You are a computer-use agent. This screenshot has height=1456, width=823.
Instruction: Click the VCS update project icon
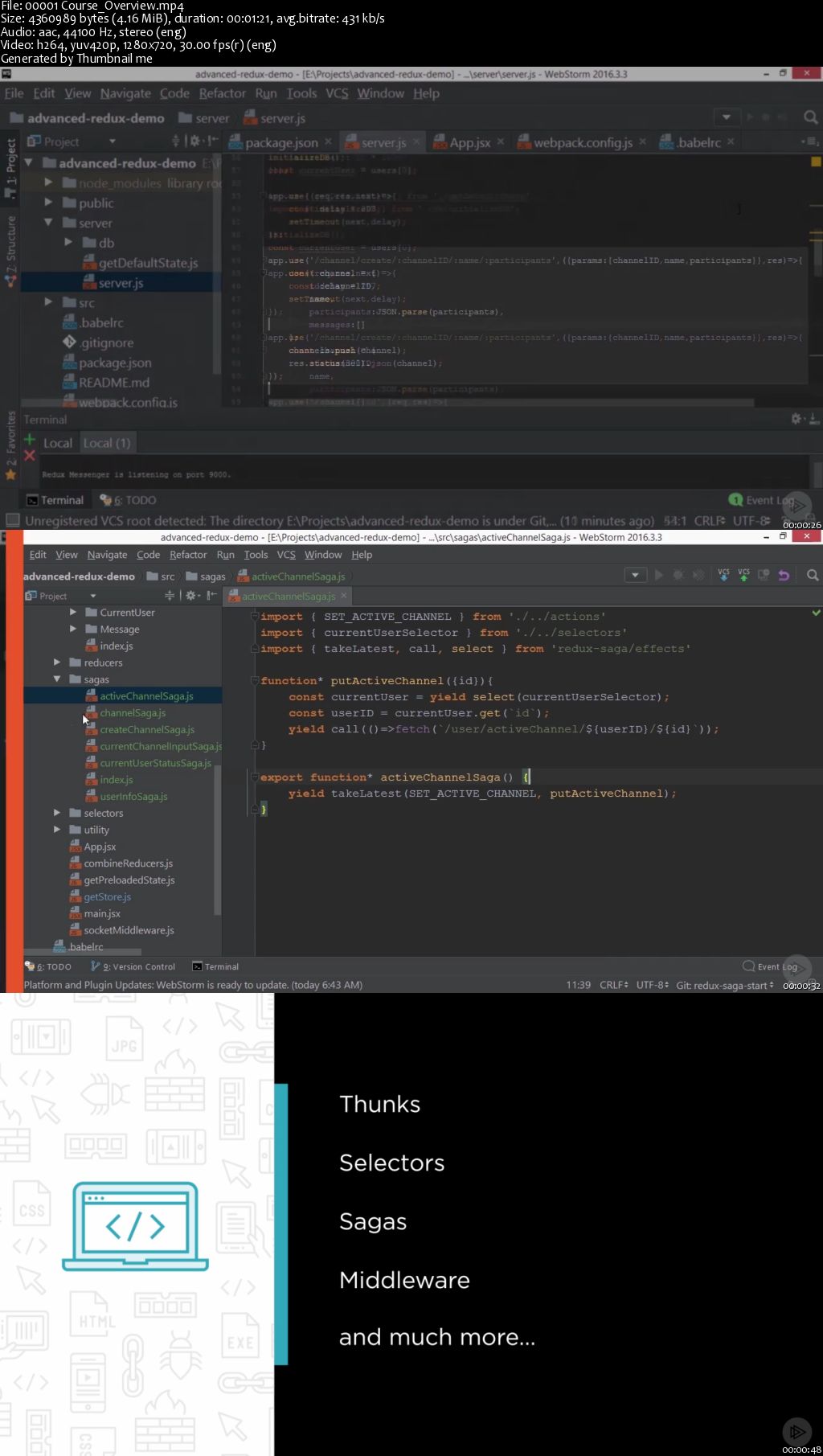tap(723, 575)
